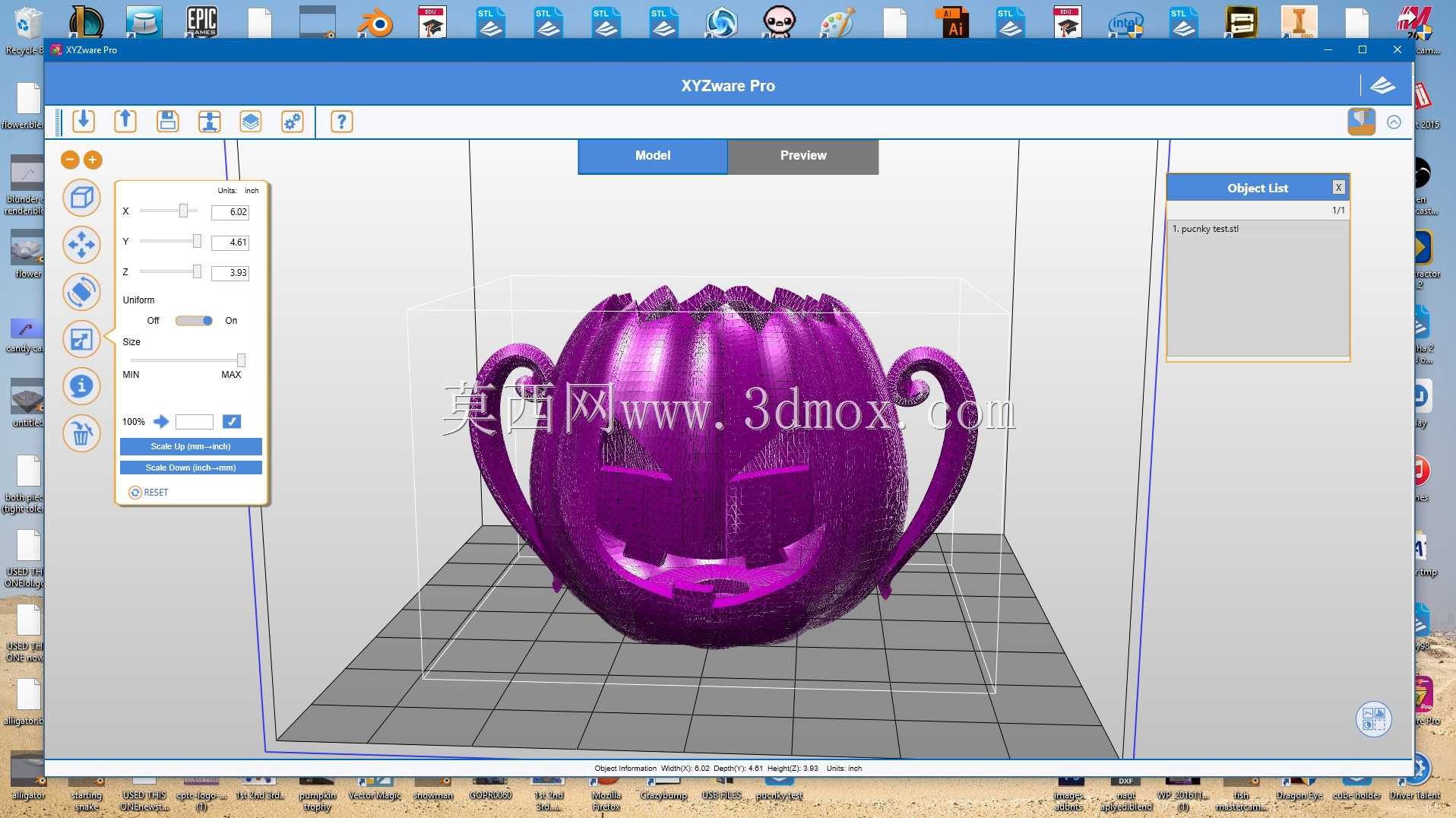1456x818 pixels.
Task: Open the Print icon in the toolbar
Action: (x=209, y=122)
